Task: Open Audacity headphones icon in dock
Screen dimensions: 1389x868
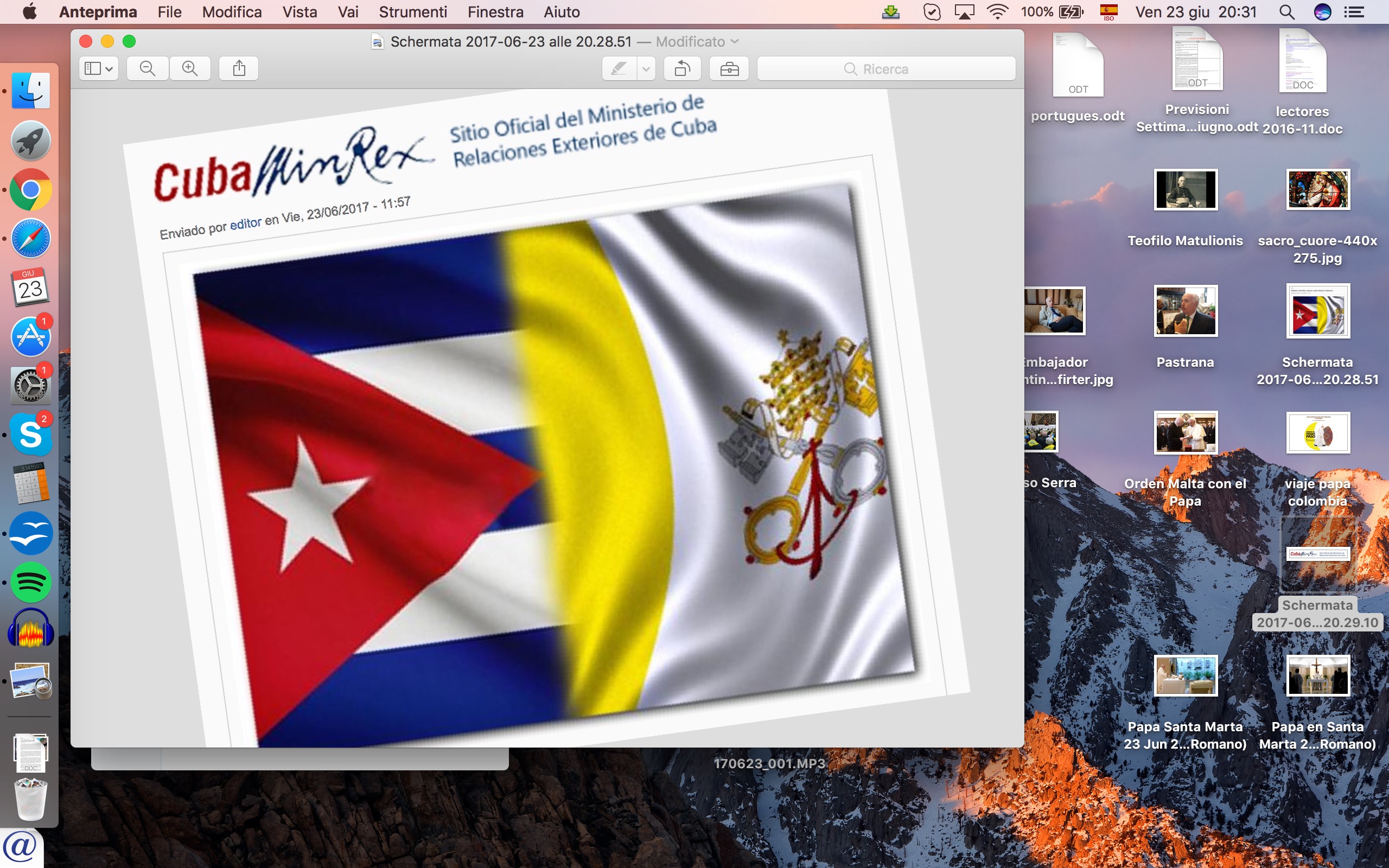Action: tap(31, 630)
